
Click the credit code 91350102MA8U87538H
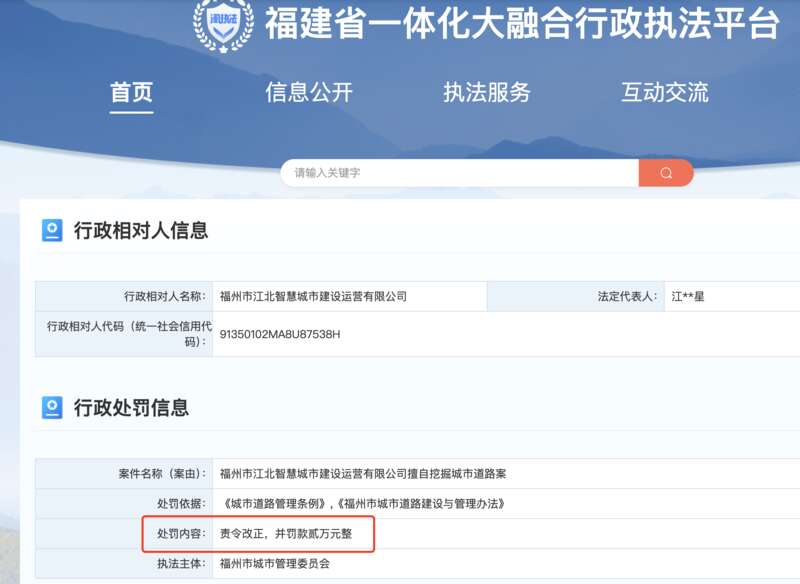pos(280,334)
